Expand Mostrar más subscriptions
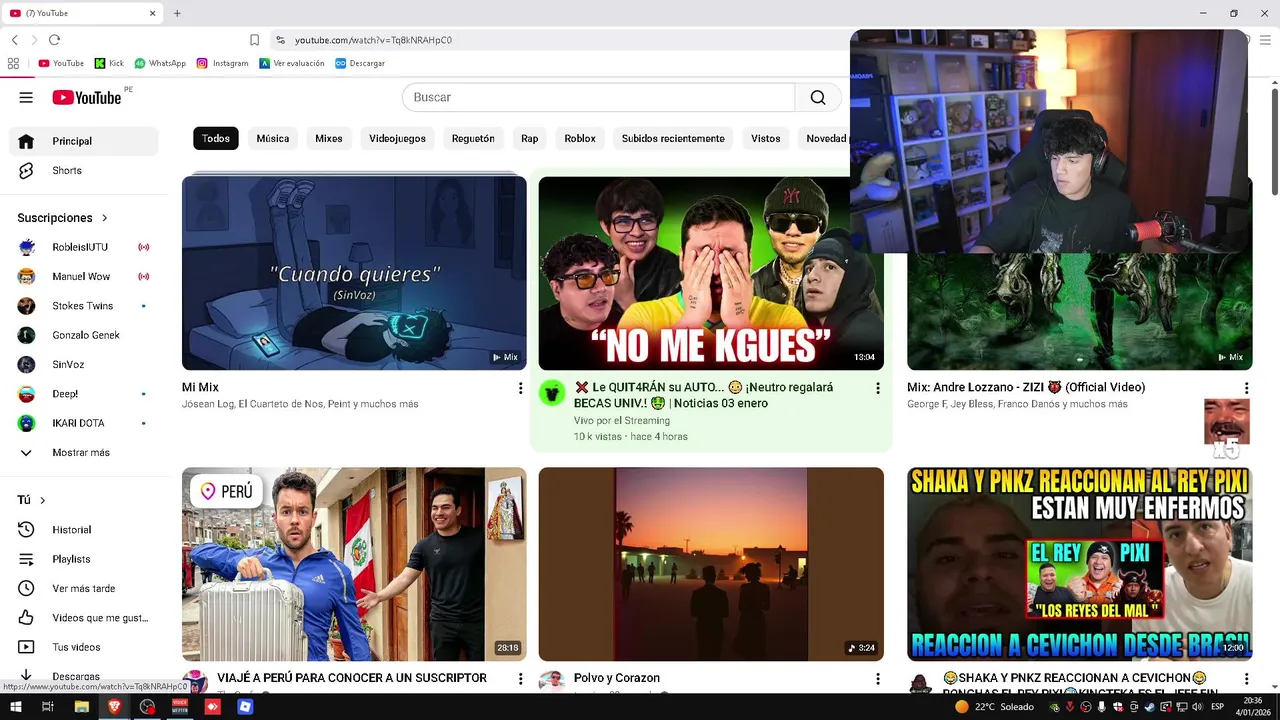The height and width of the screenshot is (720, 1280). click(x=84, y=453)
